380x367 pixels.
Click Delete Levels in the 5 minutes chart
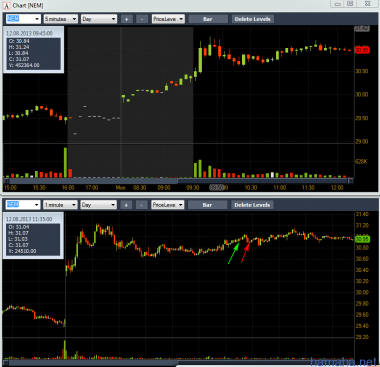point(253,19)
